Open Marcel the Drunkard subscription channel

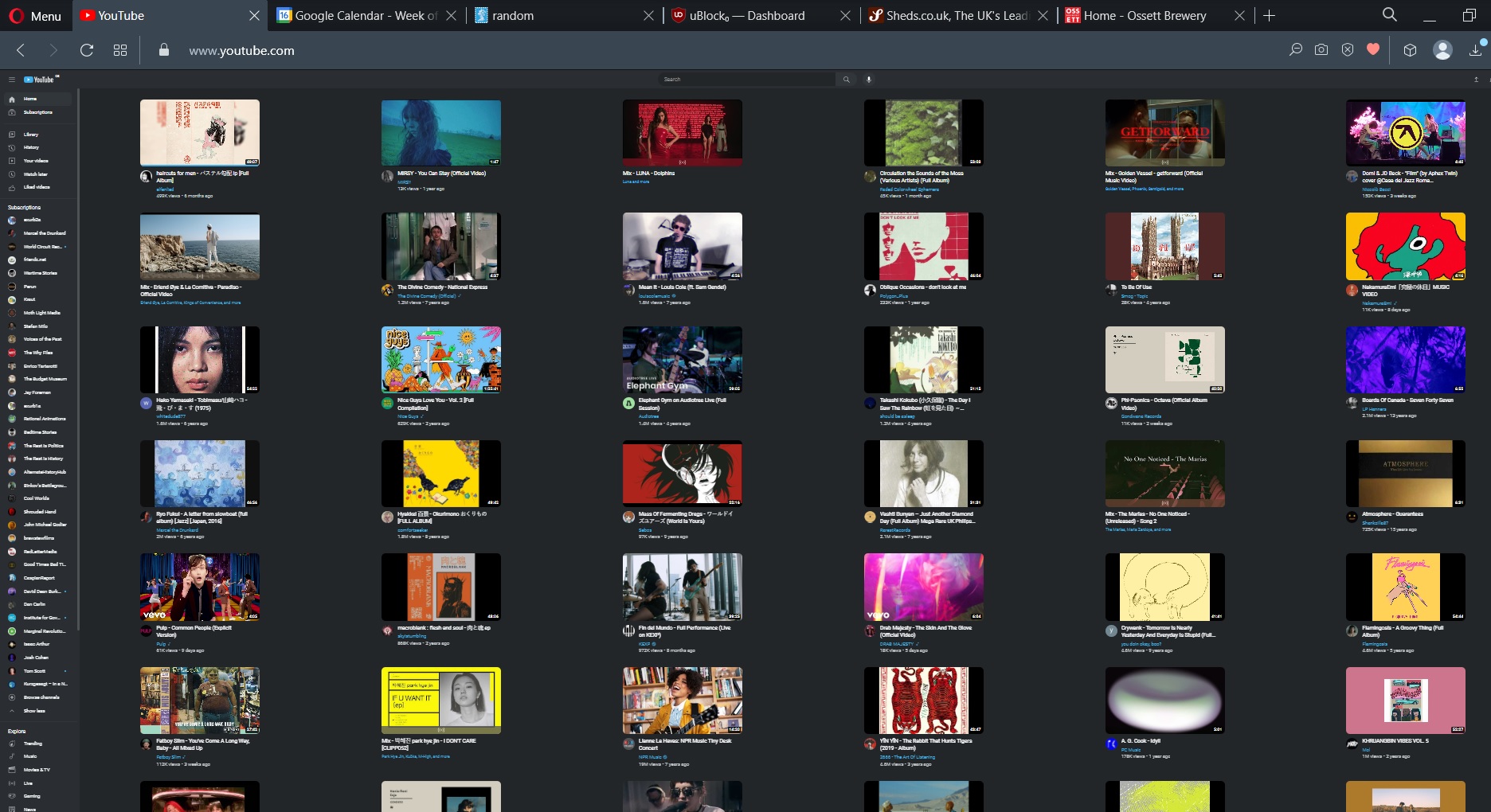pyautogui.click(x=39, y=233)
